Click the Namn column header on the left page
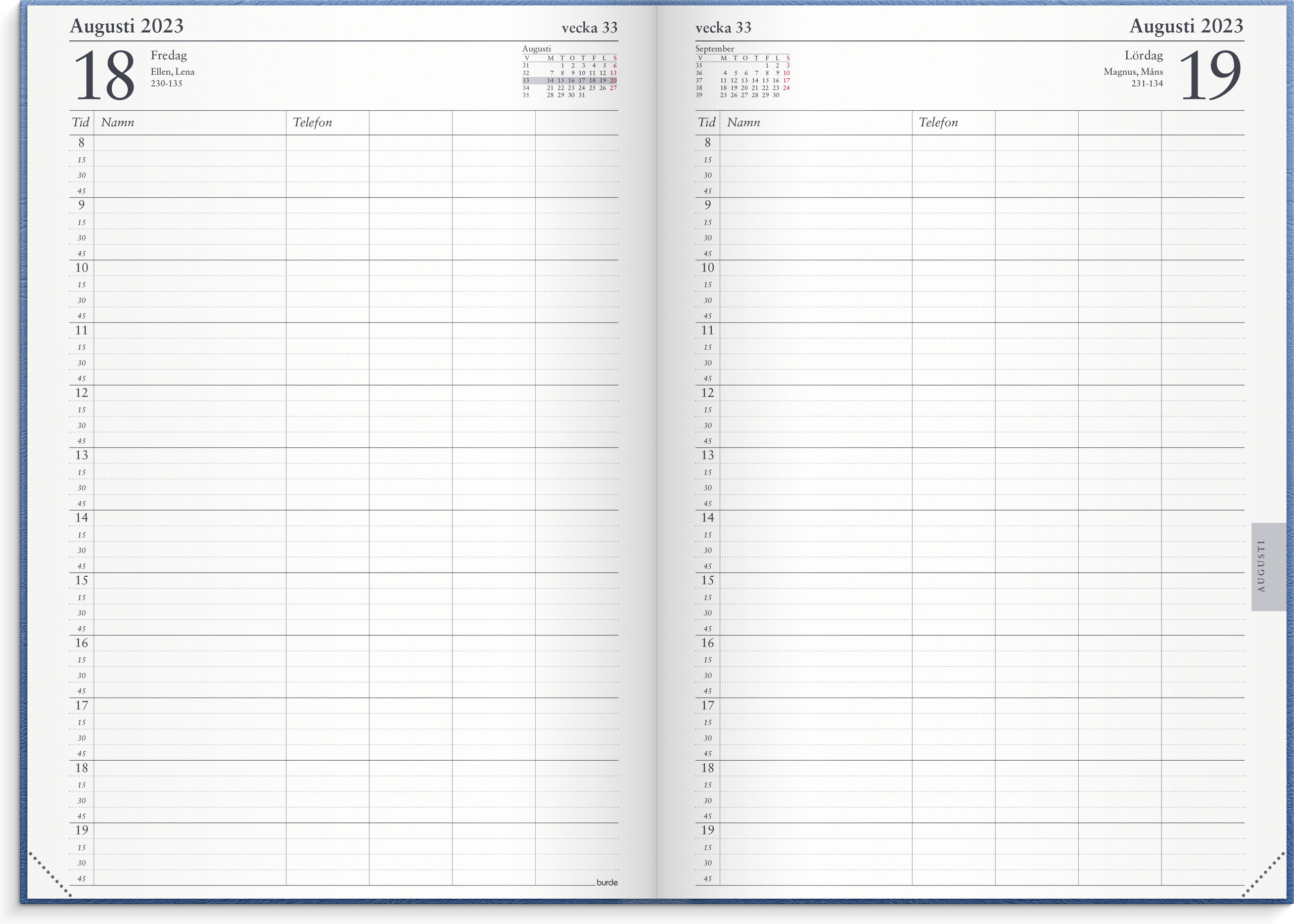 pyautogui.click(x=118, y=122)
